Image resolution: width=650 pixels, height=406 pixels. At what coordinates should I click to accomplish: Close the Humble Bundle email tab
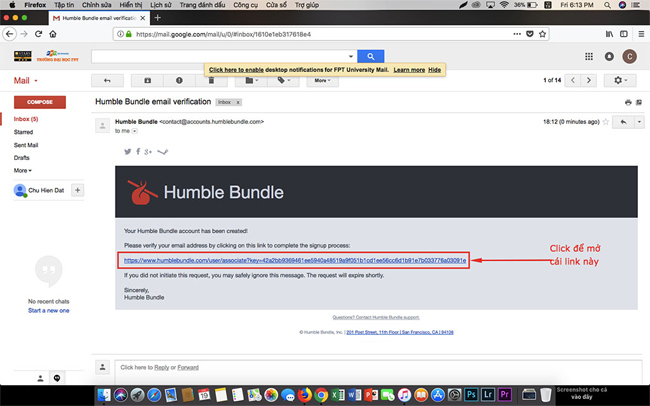point(143,18)
